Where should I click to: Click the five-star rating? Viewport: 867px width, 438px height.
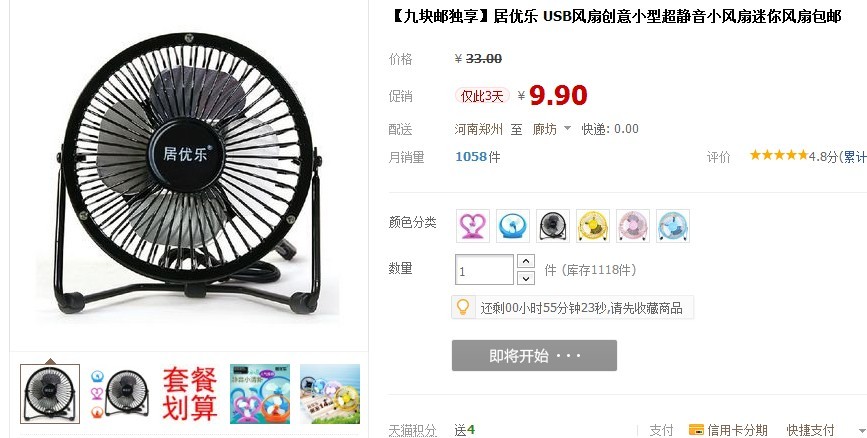[x=779, y=155]
